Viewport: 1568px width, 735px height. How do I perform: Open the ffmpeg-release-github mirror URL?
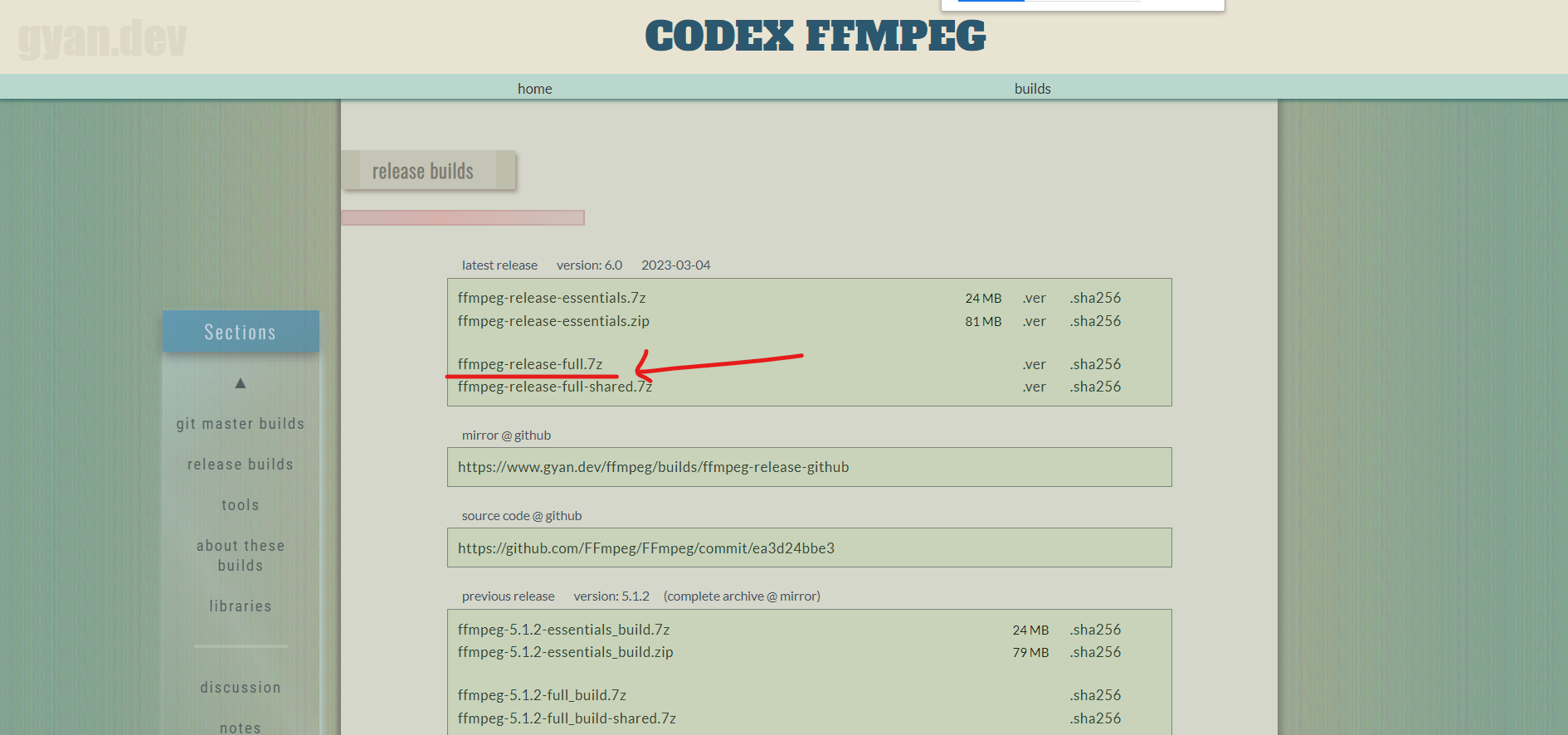click(x=654, y=467)
